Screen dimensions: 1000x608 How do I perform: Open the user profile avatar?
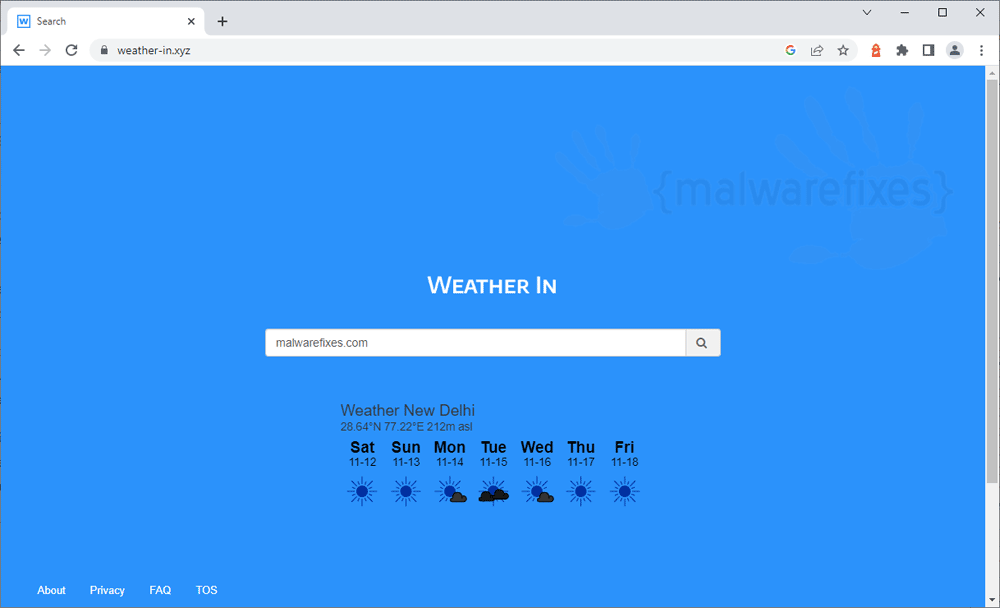[x=955, y=50]
